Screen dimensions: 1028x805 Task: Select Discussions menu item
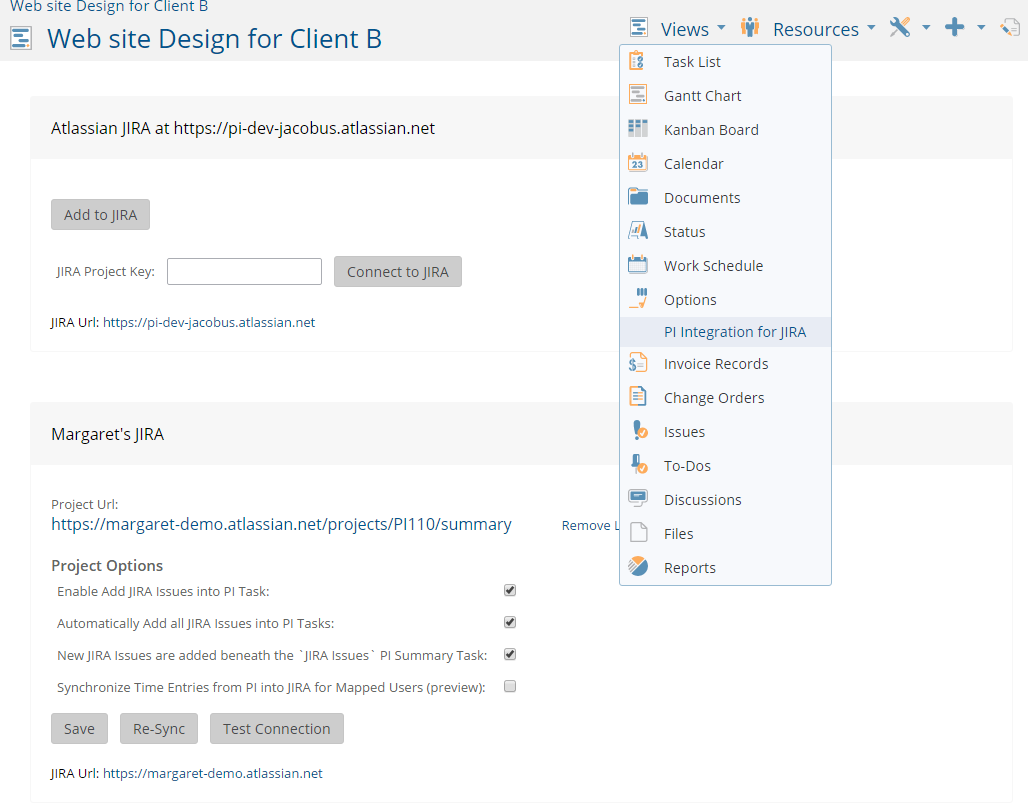725,500
